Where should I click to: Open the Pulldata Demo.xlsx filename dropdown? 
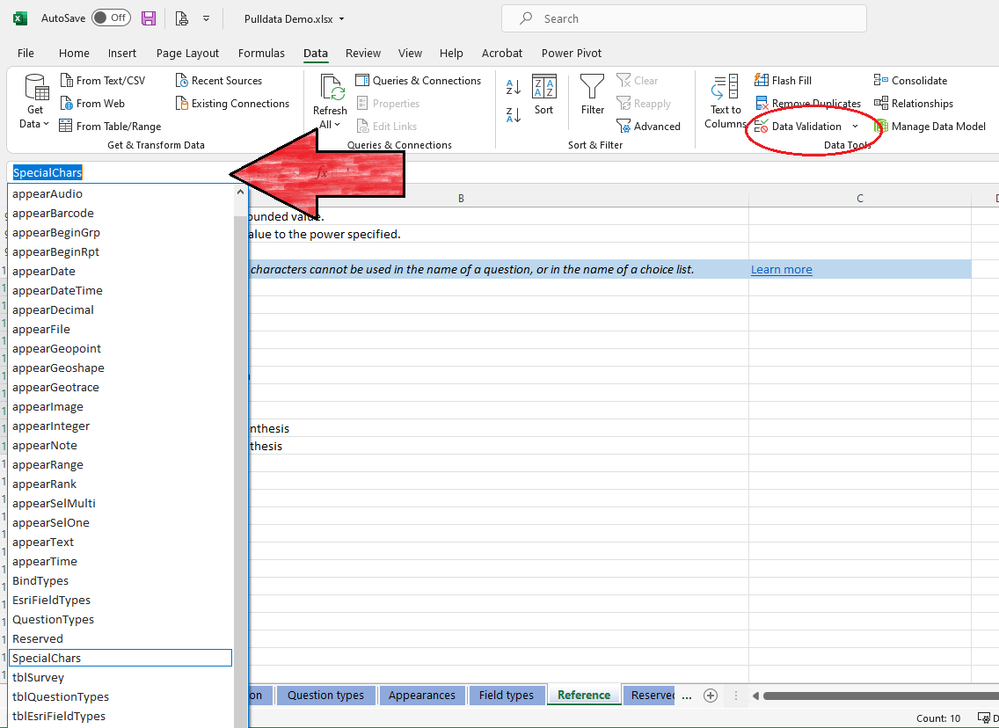(x=341, y=19)
